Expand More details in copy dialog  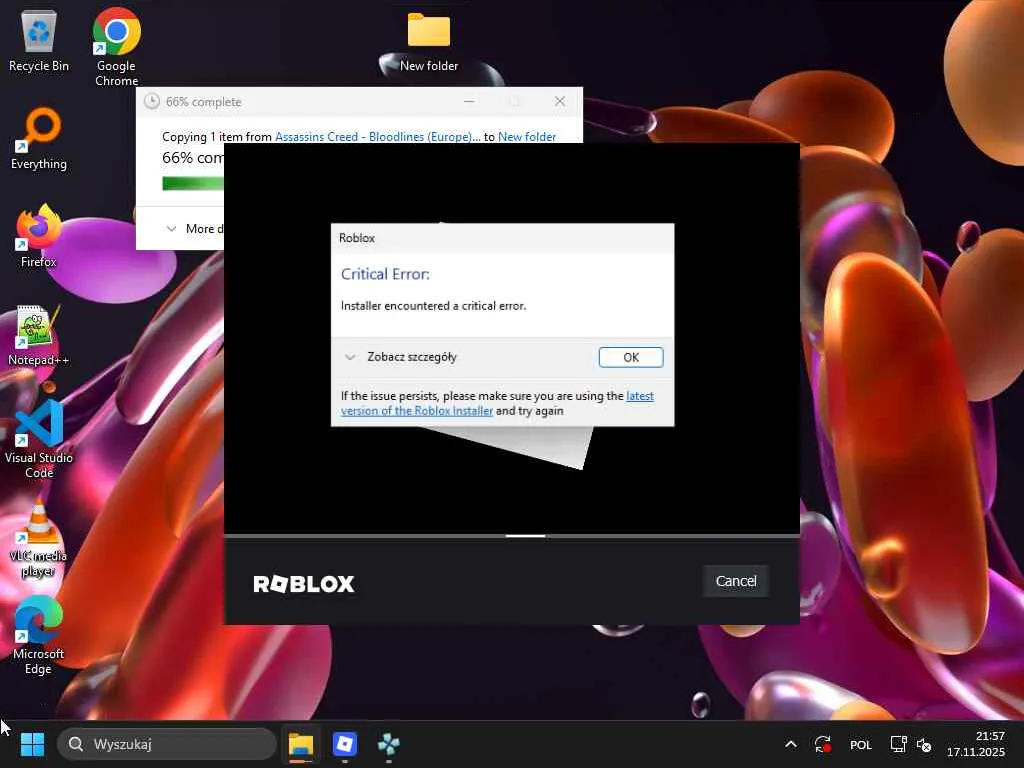195,229
